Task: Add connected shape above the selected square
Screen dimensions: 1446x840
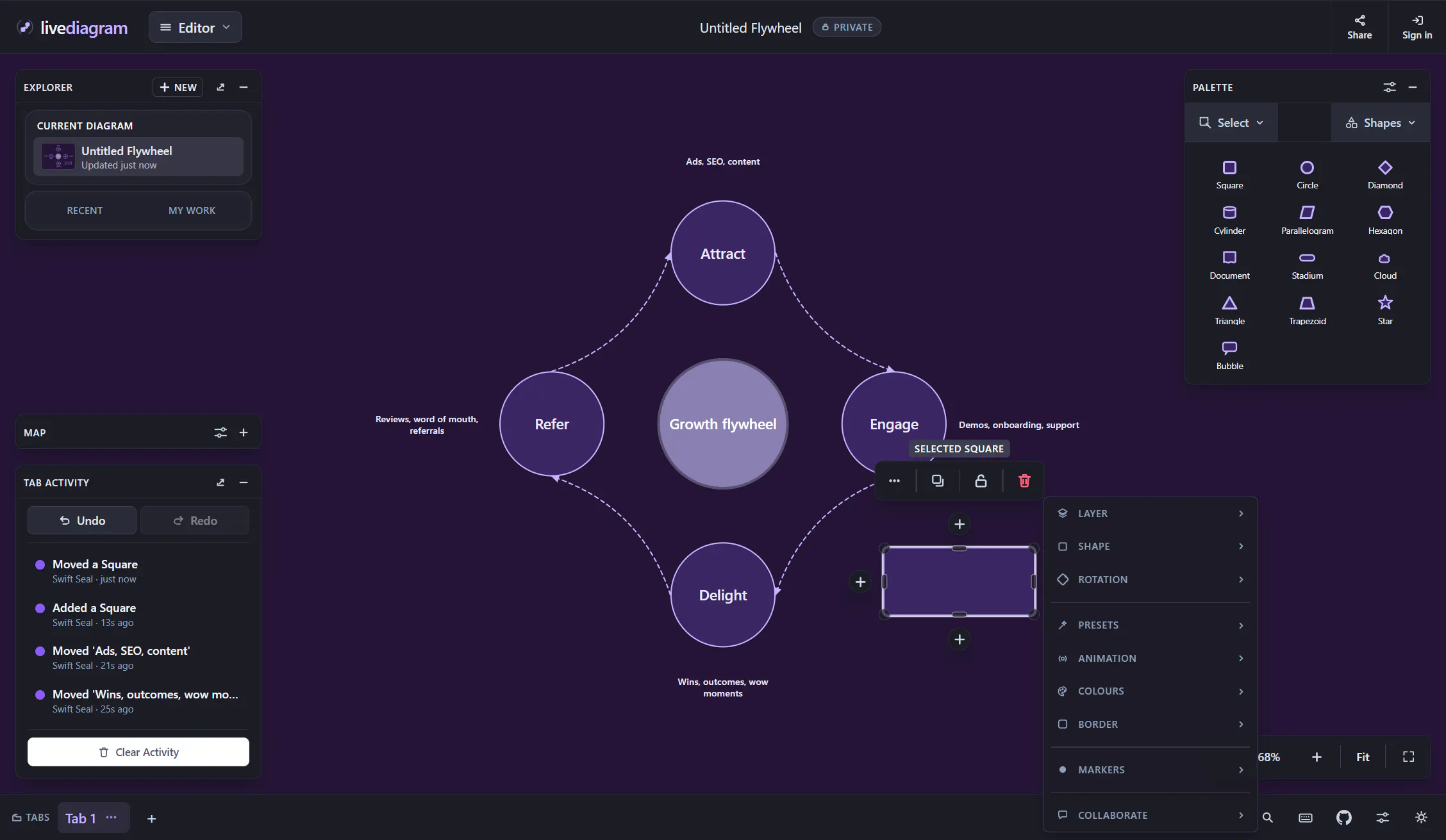Action: click(960, 524)
